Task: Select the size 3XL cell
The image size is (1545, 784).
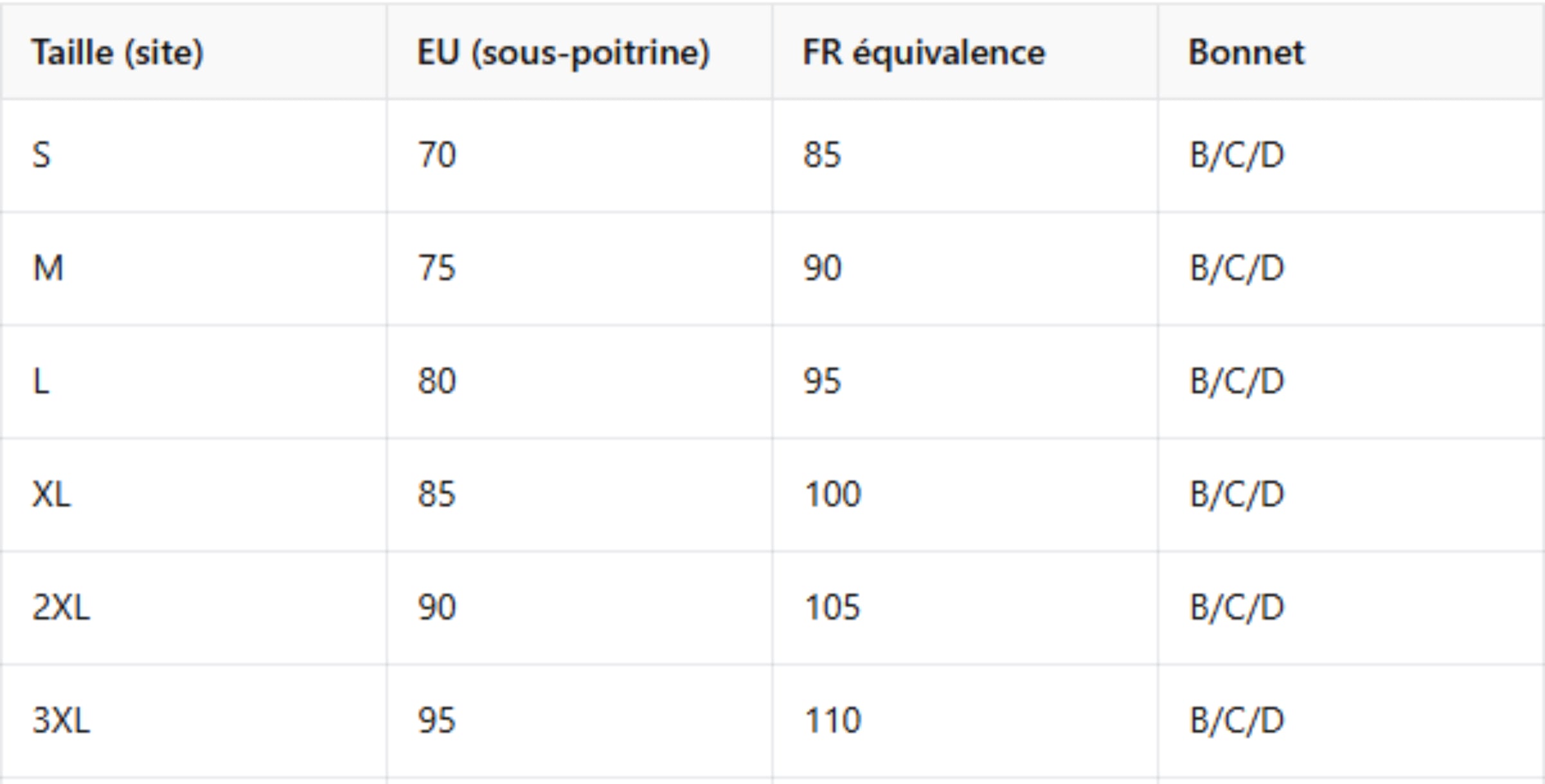Action: tap(193, 721)
